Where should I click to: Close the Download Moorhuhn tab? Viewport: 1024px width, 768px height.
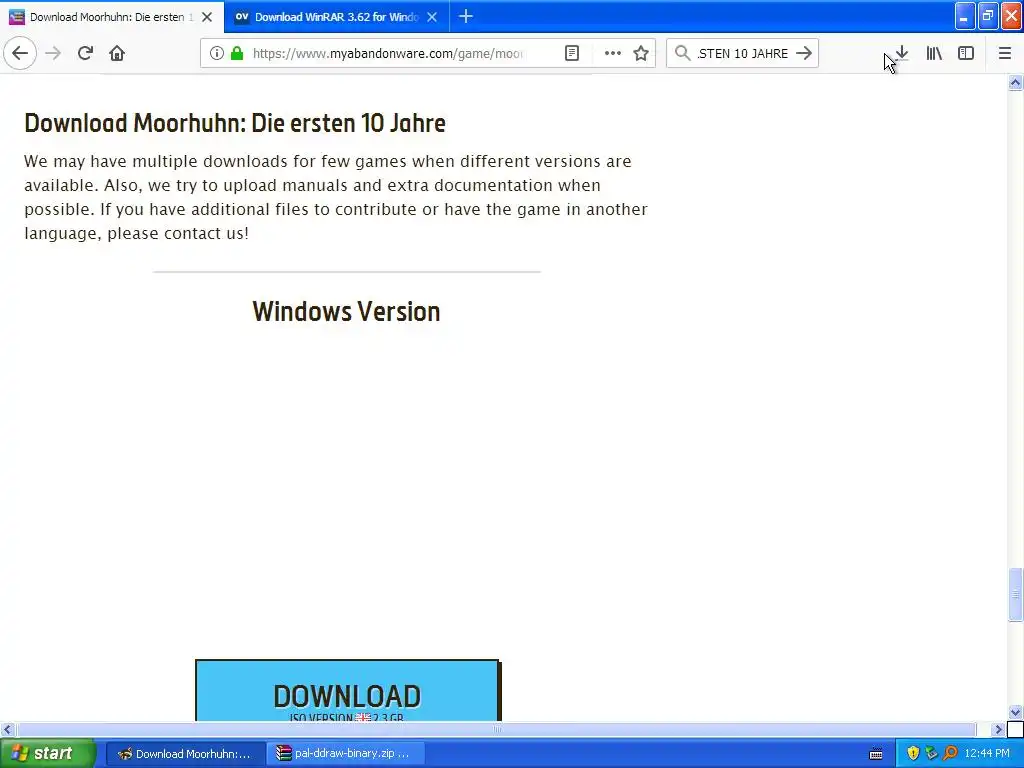(x=207, y=17)
